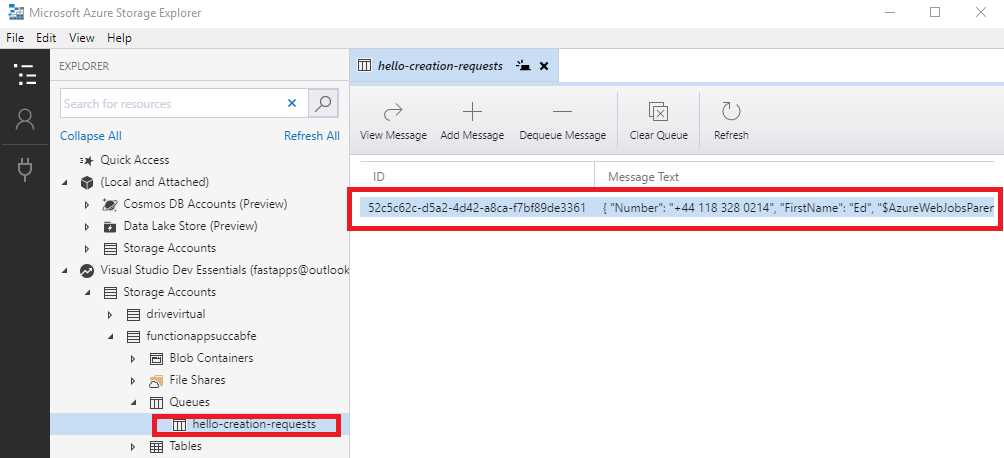Expand the Cosmos DB Accounts node
This screenshot has width=1004, height=458.
87,205
